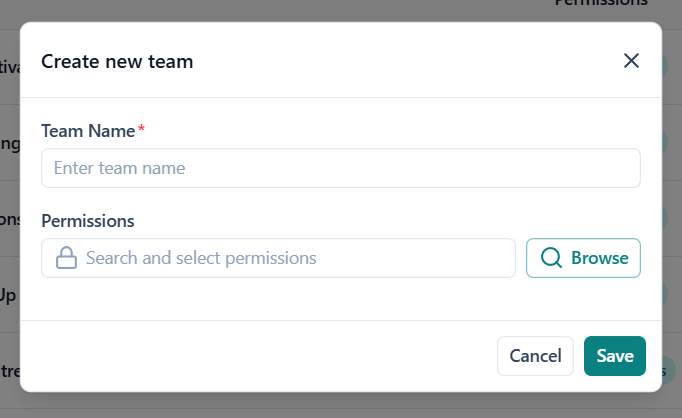The height and width of the screenshot is (418, 682).
Task: Click the lock icon in Permissions field
Action: [66, 258]
